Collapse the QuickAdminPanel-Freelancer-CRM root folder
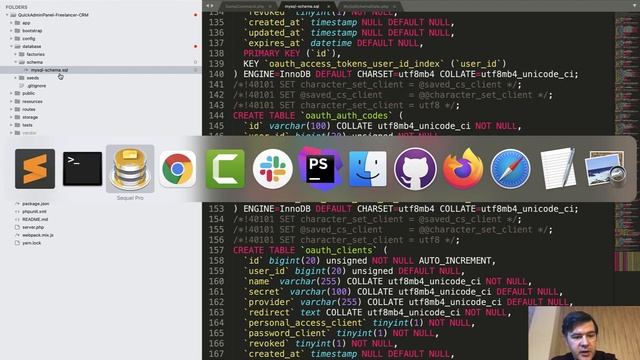 click(x=7, y=15)
